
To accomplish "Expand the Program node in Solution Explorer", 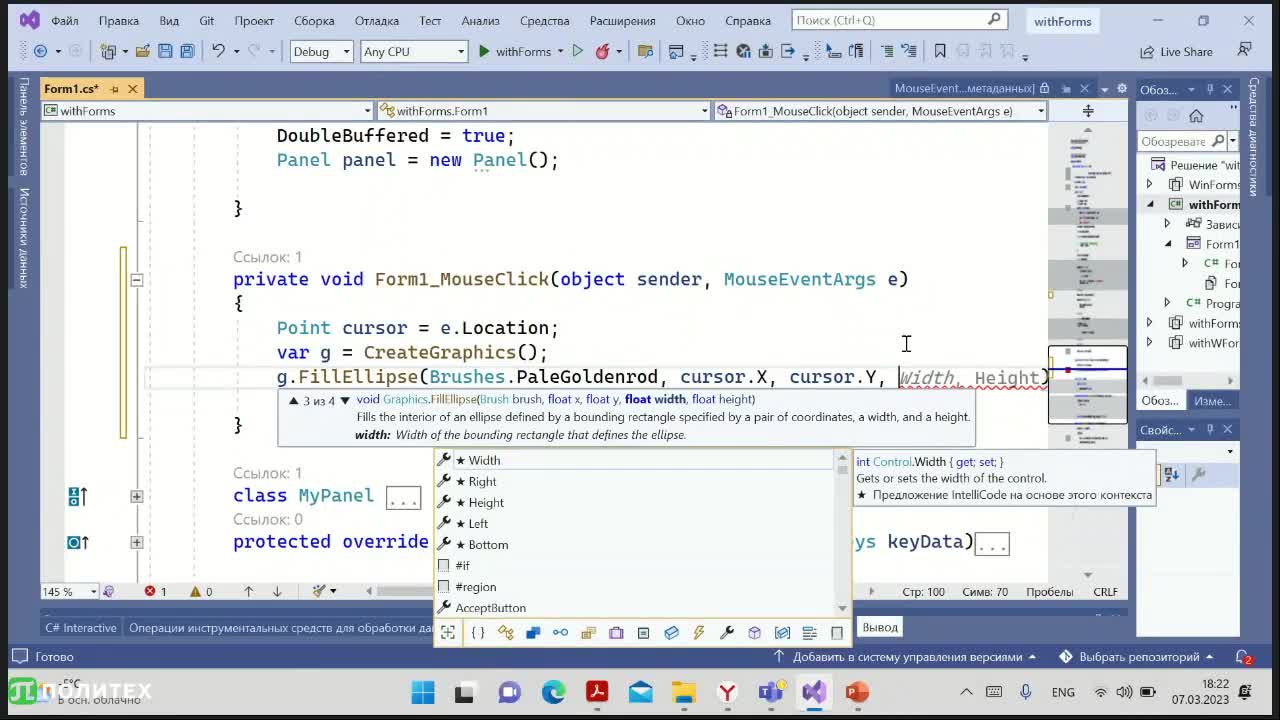I will click(1167, 303).
